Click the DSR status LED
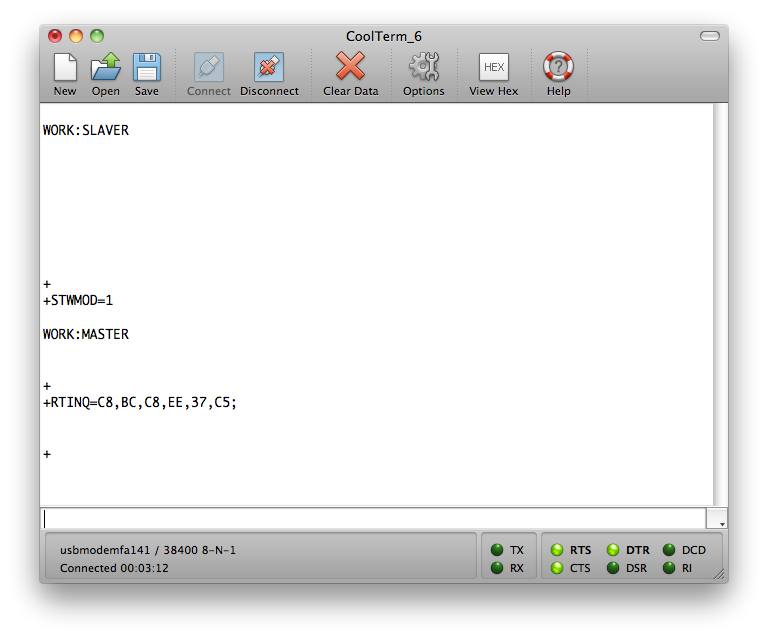The width and height of the screenshot is (768, 638). [613, 568]
